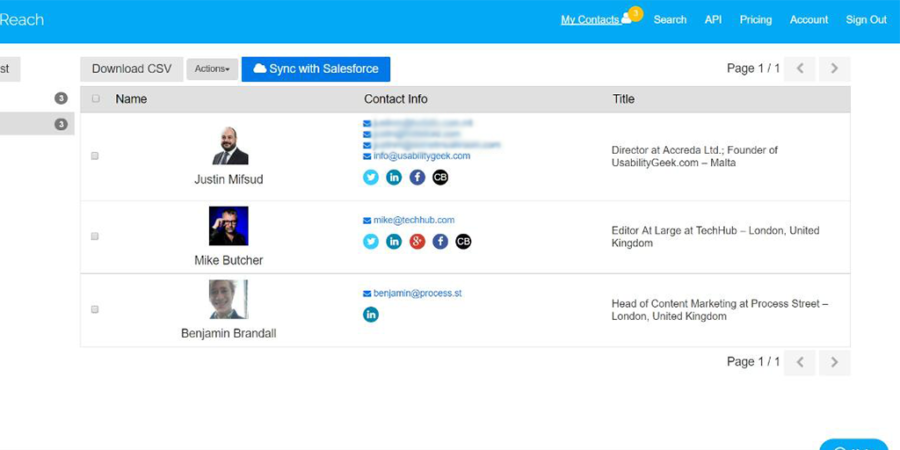Click the Name column header

click(x=131, y=99)
